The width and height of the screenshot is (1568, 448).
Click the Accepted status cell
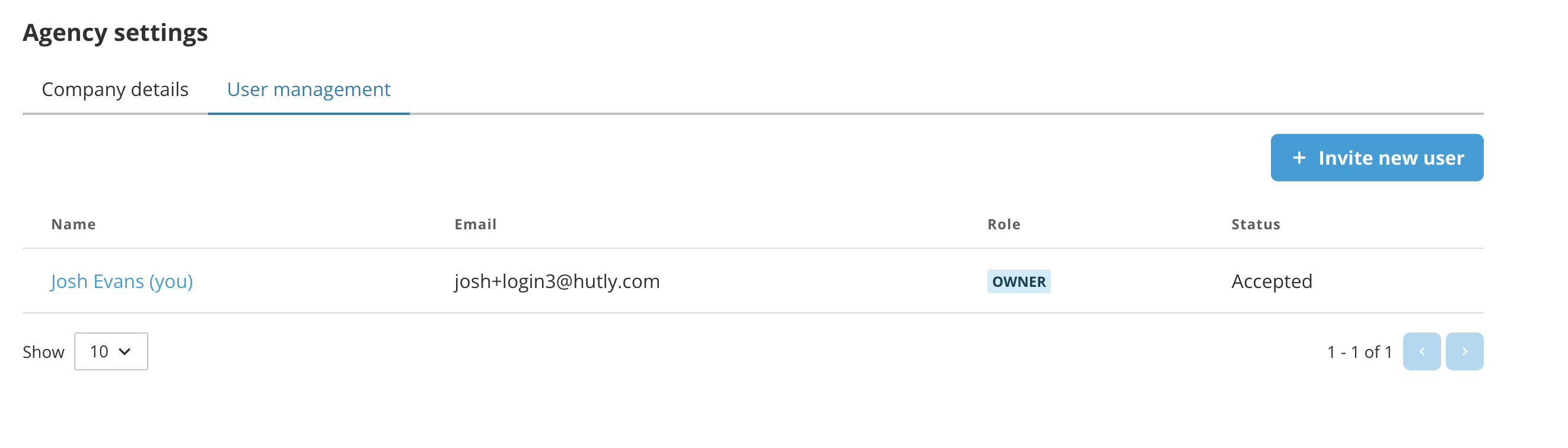coord(1271,281)
